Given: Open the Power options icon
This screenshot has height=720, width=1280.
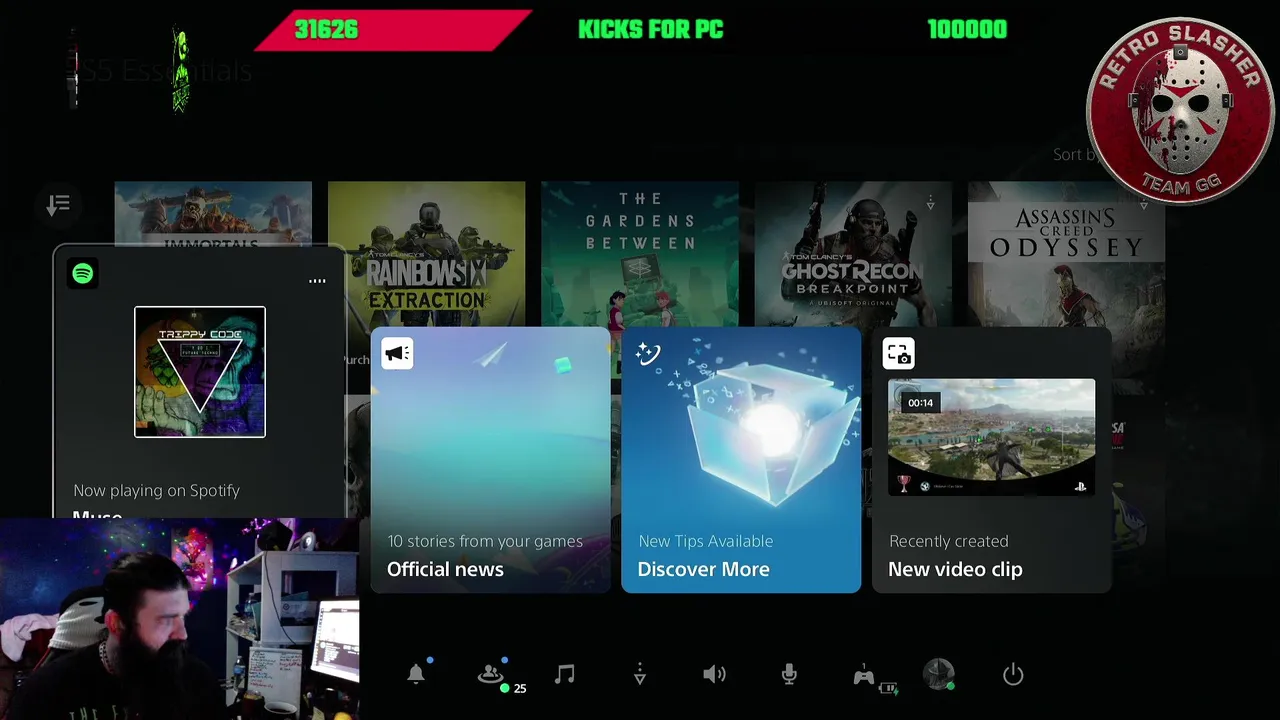Looking at the screenshot, I should 1013,675.
